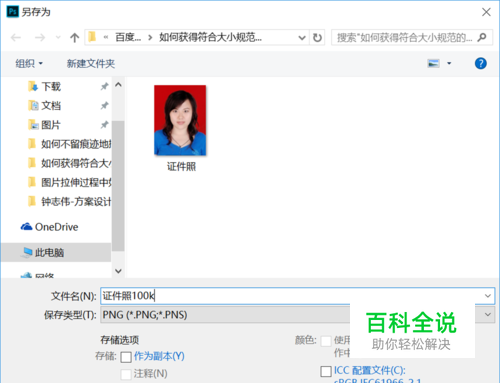Viewport: 500px width, 383px height.
Task: Click the folder icon in address bar
Action: point(92,37)
